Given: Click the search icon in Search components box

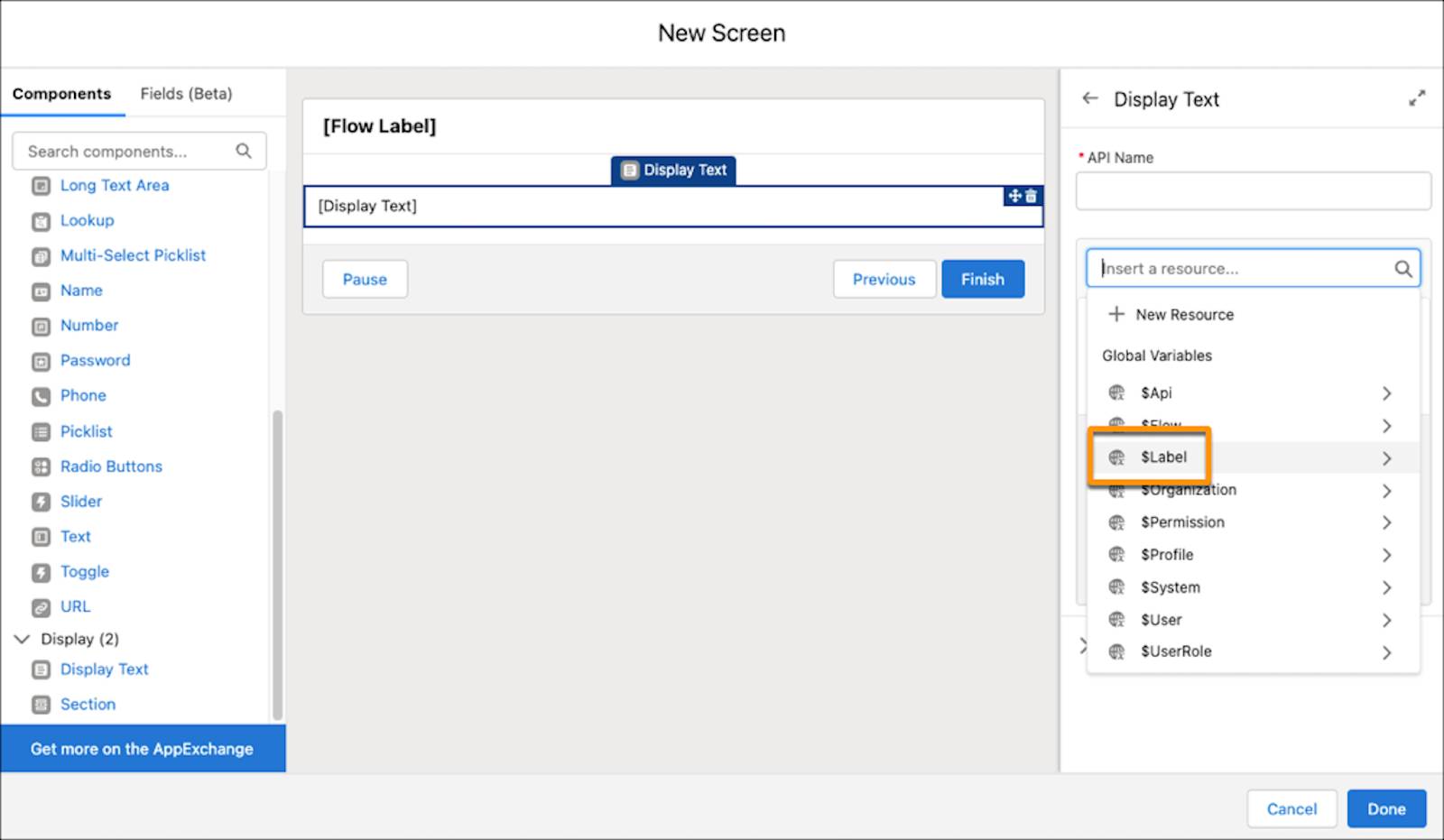Looking at the screenshot, I should 244,151.
